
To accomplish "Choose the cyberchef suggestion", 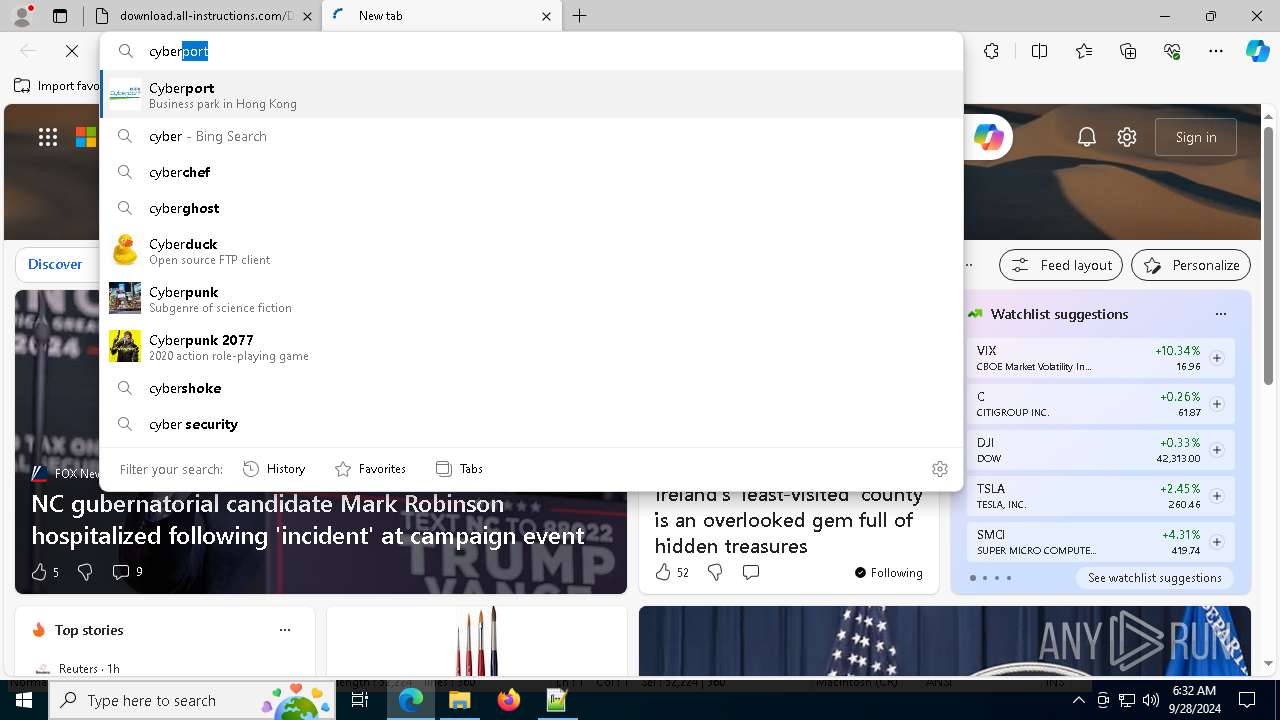I will pos(531,172).
